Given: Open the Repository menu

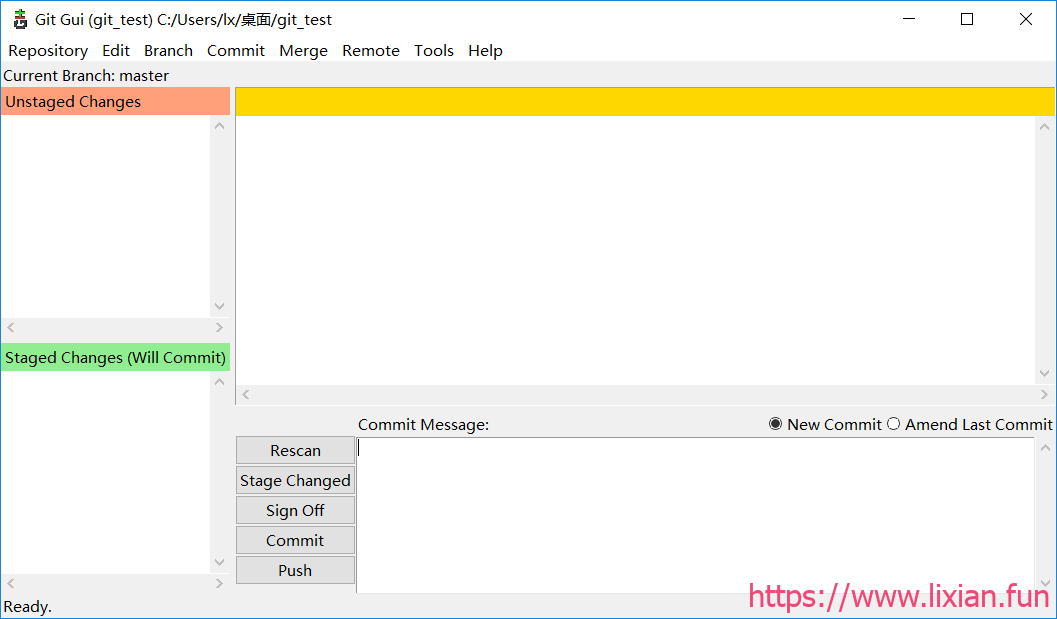Looking at the screenshot, I should pos(48,51).
